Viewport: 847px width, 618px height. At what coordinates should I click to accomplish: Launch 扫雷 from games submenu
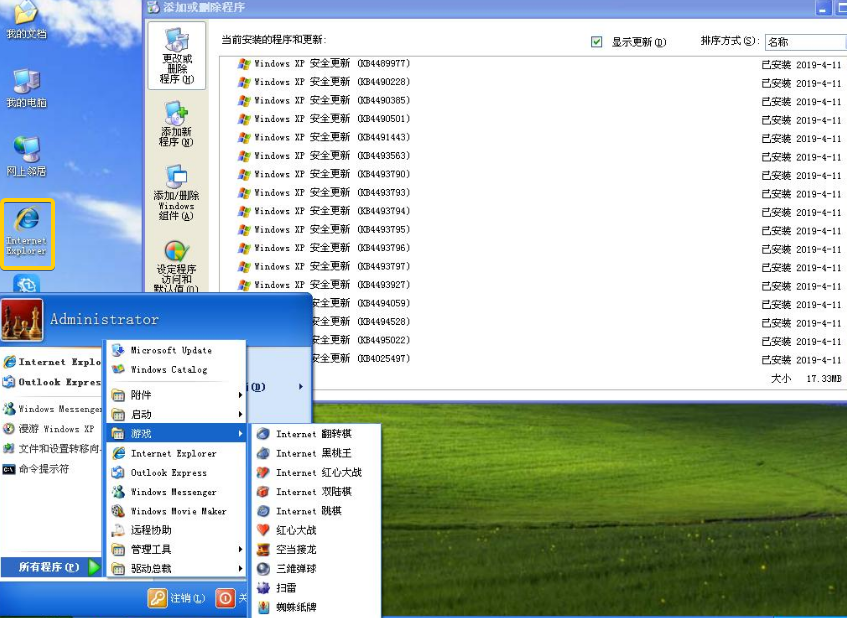(x=286, y=588)
